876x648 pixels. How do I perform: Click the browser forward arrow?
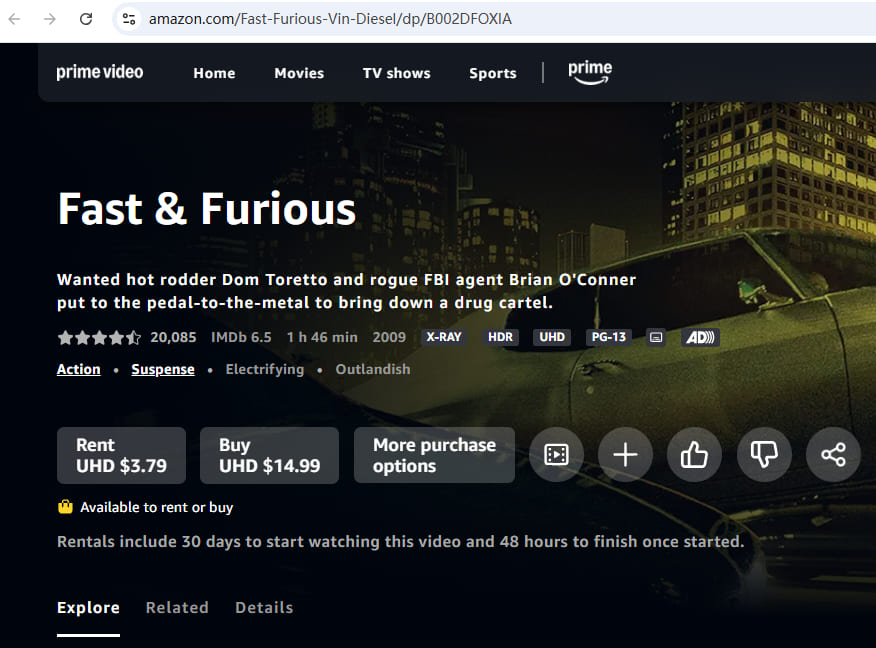tap(50, 19)
